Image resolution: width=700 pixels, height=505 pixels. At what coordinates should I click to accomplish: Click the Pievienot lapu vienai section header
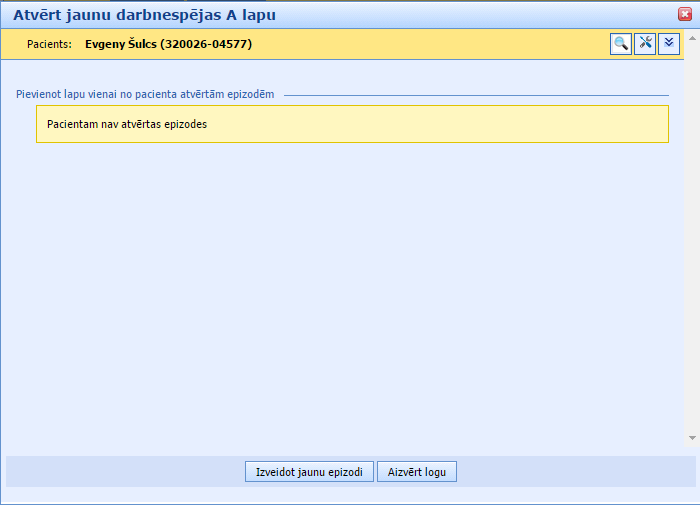click(x=145, y=95)
